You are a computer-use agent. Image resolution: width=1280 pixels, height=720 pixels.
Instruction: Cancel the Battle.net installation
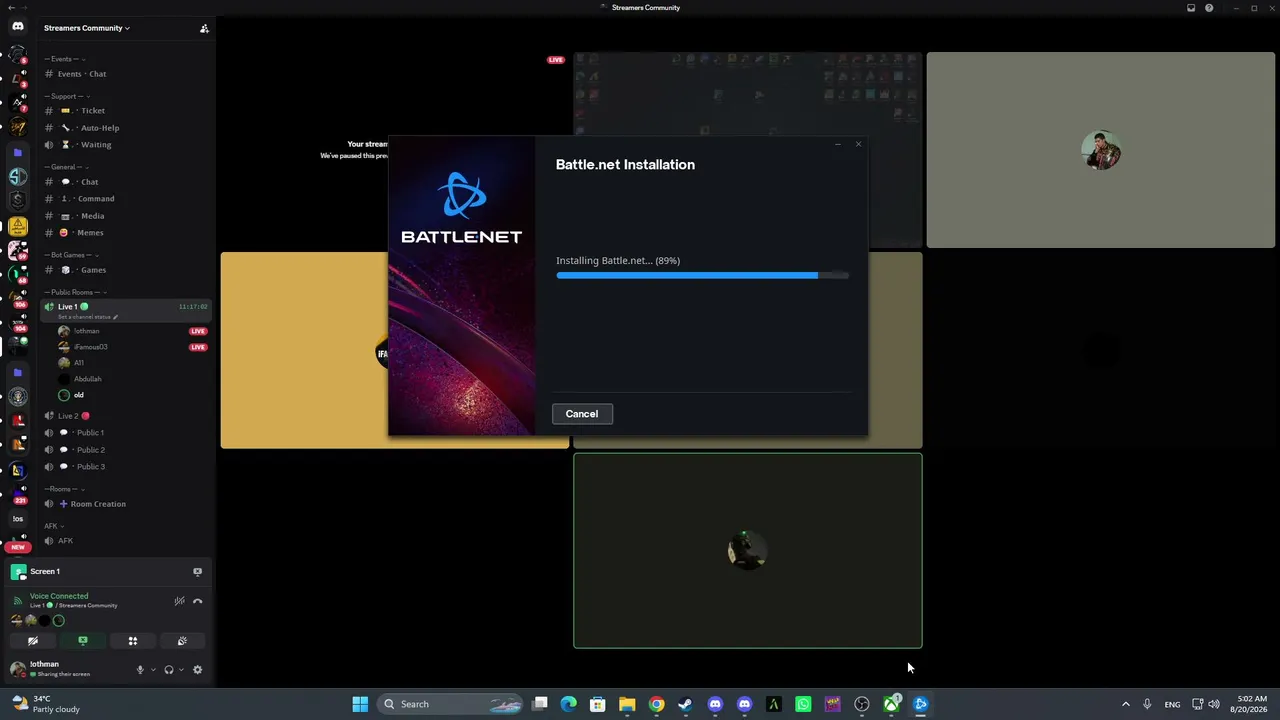pos(582,414)
